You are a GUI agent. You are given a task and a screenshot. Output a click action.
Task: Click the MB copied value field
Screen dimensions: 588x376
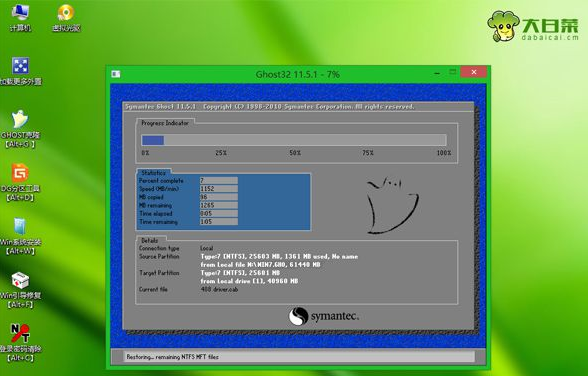tap(219, 197)
